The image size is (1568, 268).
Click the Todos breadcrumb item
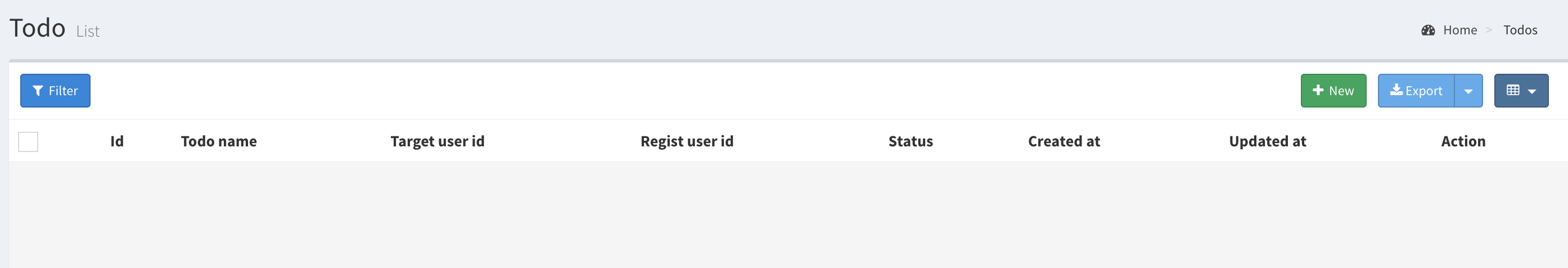click(1520, 30)
